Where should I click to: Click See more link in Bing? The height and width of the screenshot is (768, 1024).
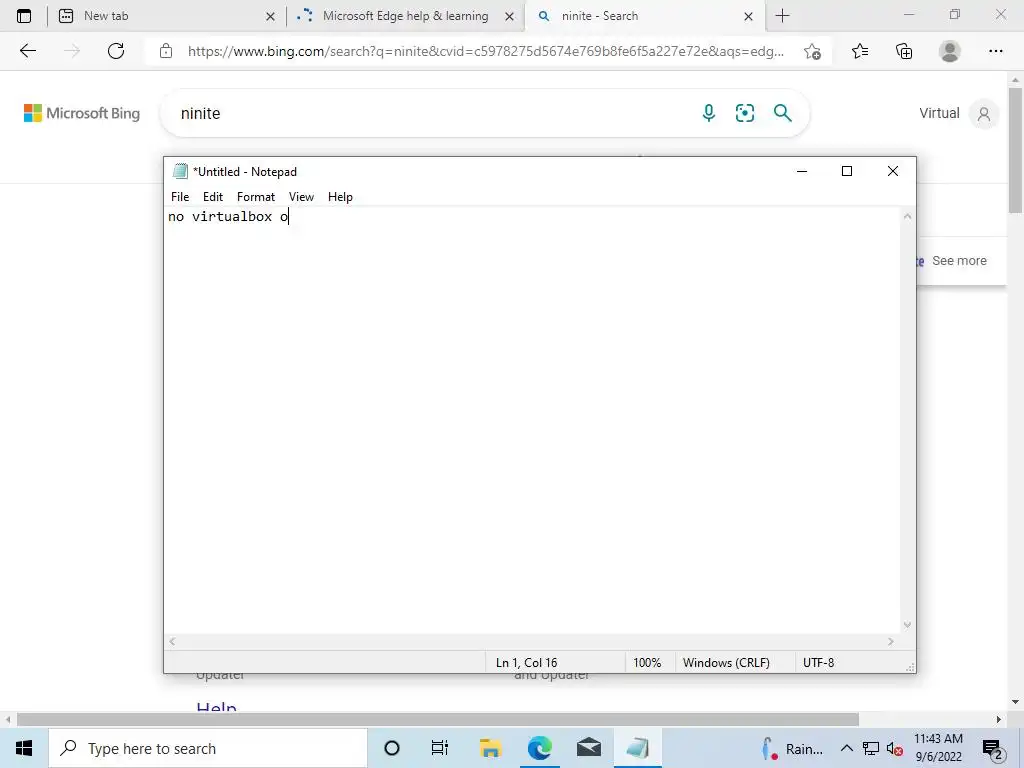pos(959,261)
